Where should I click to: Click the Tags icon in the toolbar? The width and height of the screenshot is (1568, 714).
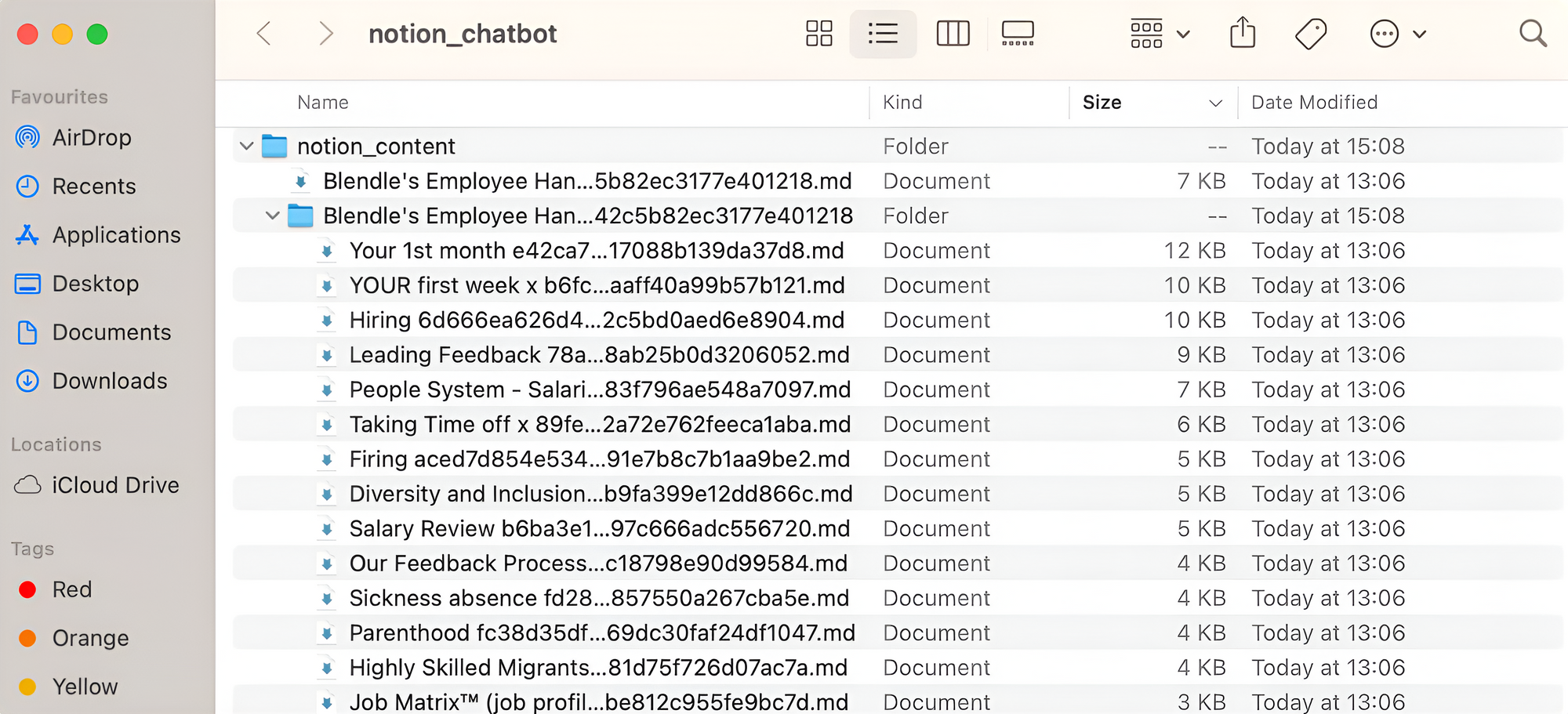tap(1311, 33)
